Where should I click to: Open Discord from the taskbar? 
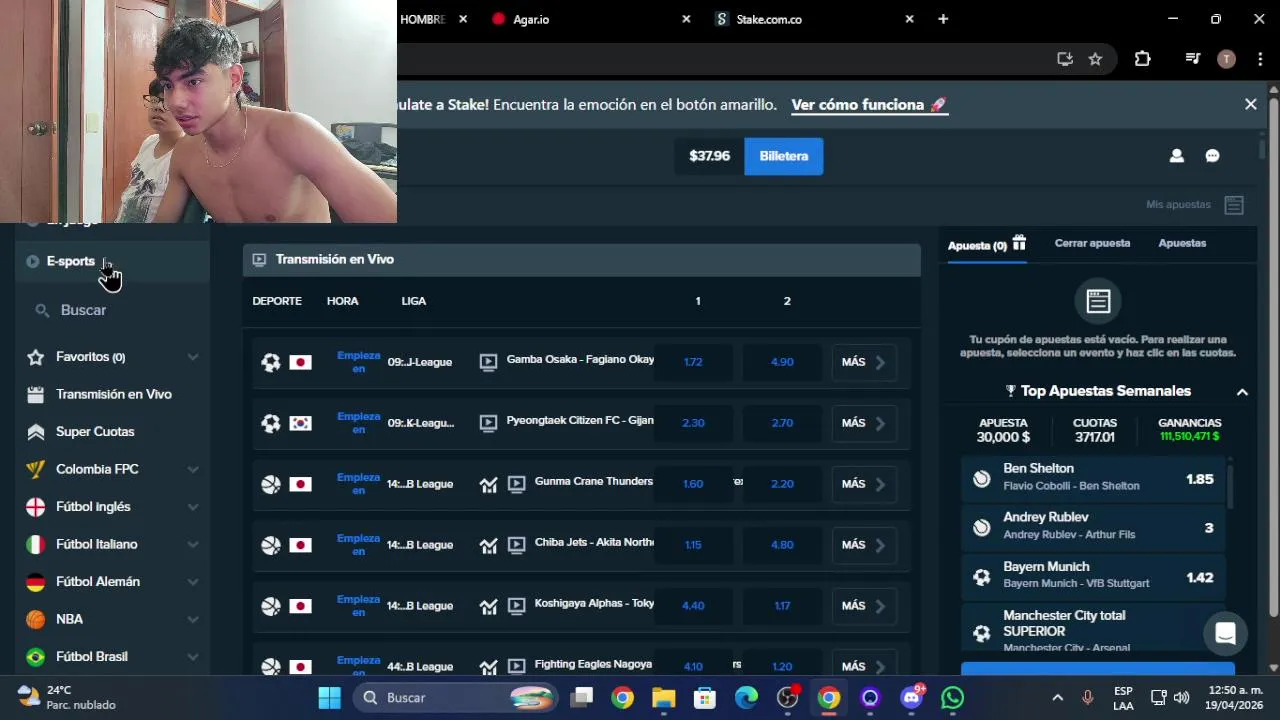(912, 698)
